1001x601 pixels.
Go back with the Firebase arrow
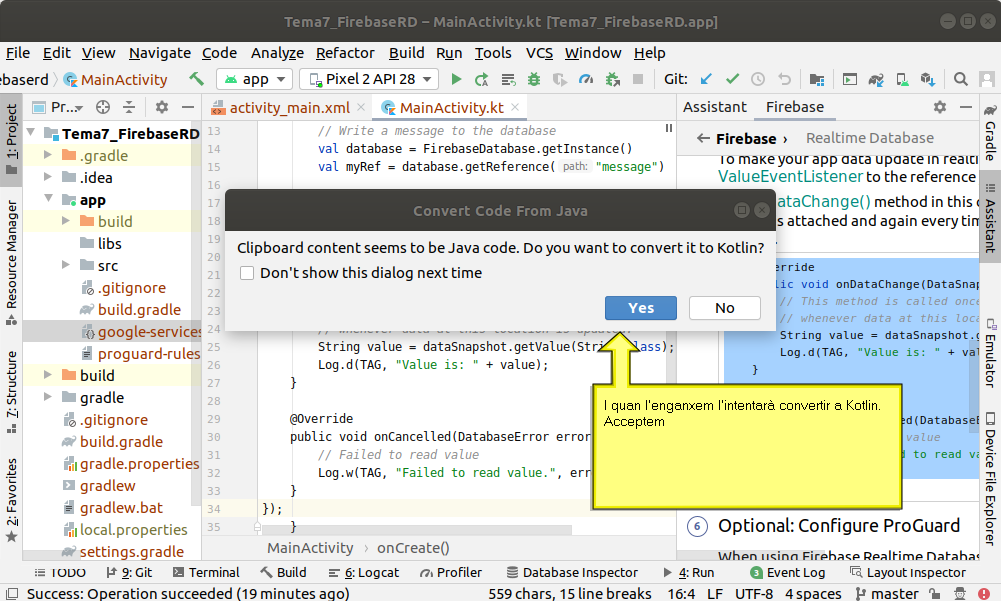click(x=703, y=138)
